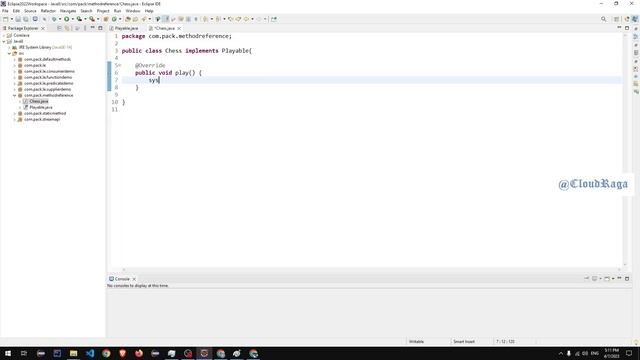Open the Source menu
This screenshot has height=360, width=640.
tap(30, 11)
